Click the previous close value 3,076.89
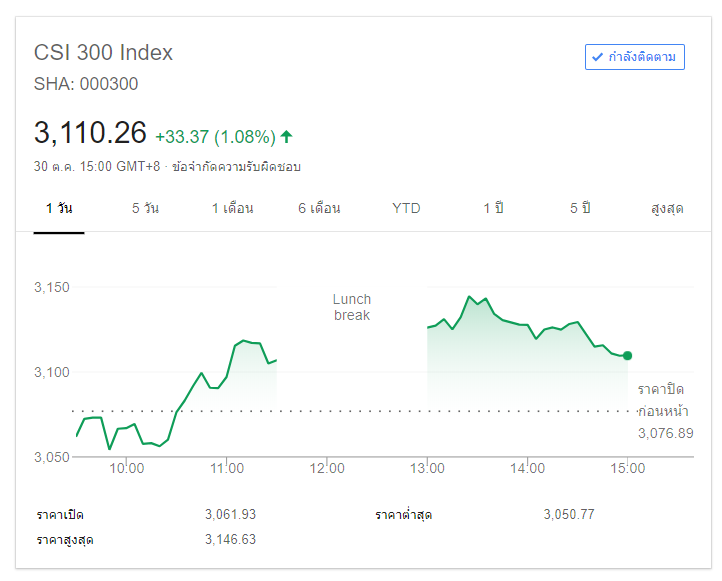 [665, 433]
